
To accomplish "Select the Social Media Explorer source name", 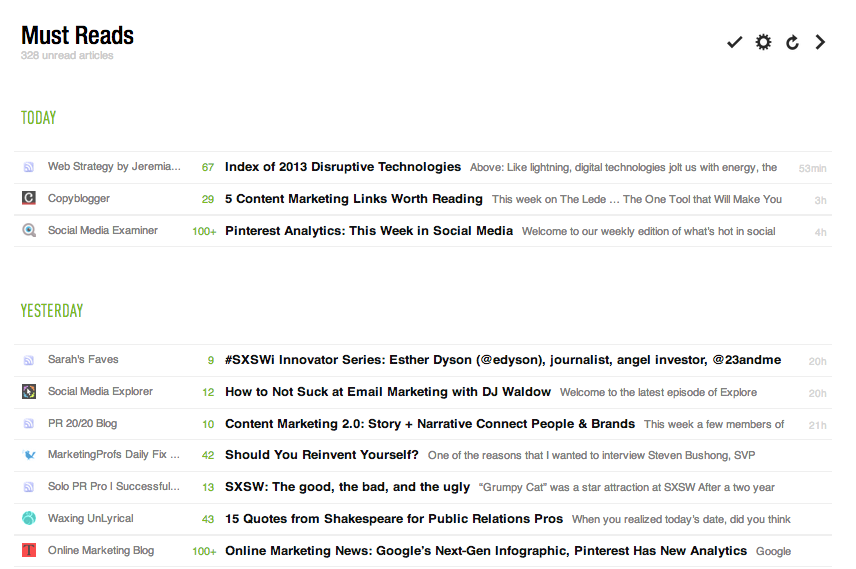I will coord(100,392).
